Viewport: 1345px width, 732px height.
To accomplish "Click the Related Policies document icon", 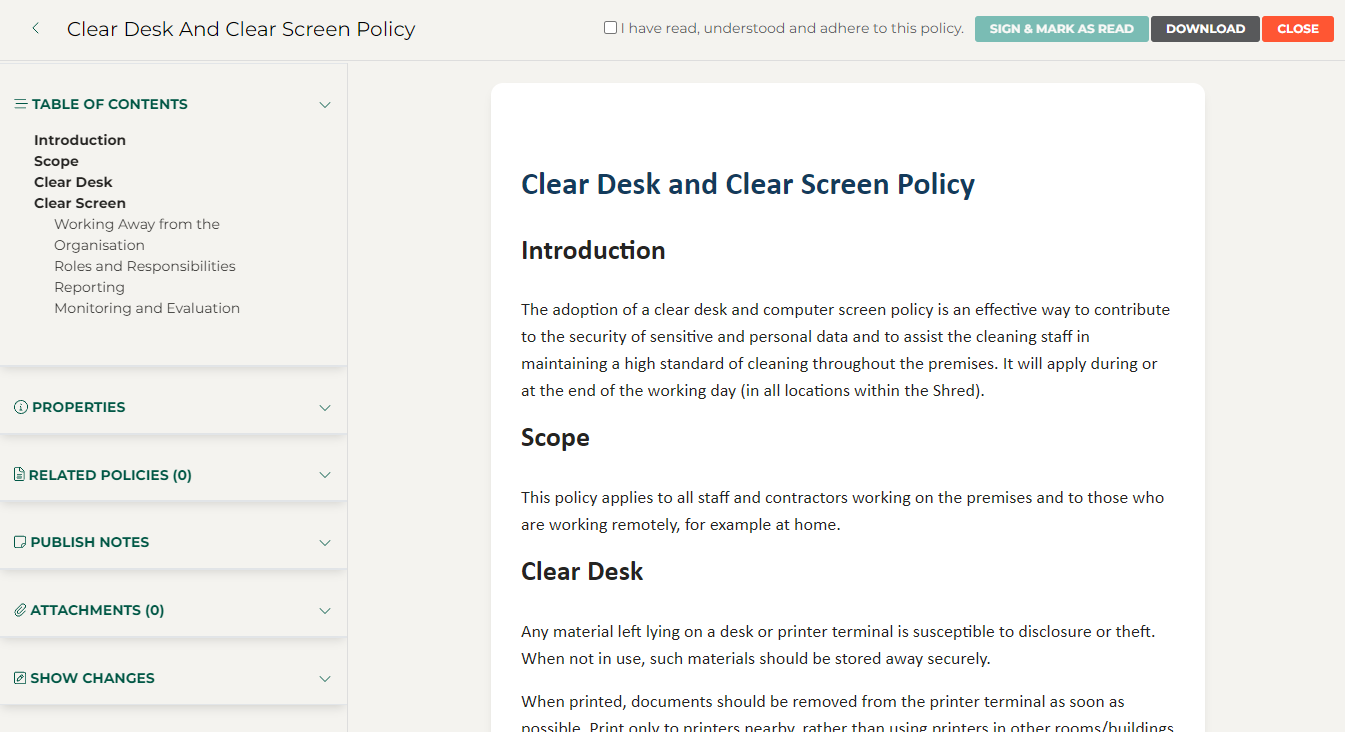I will click(17, 474).
